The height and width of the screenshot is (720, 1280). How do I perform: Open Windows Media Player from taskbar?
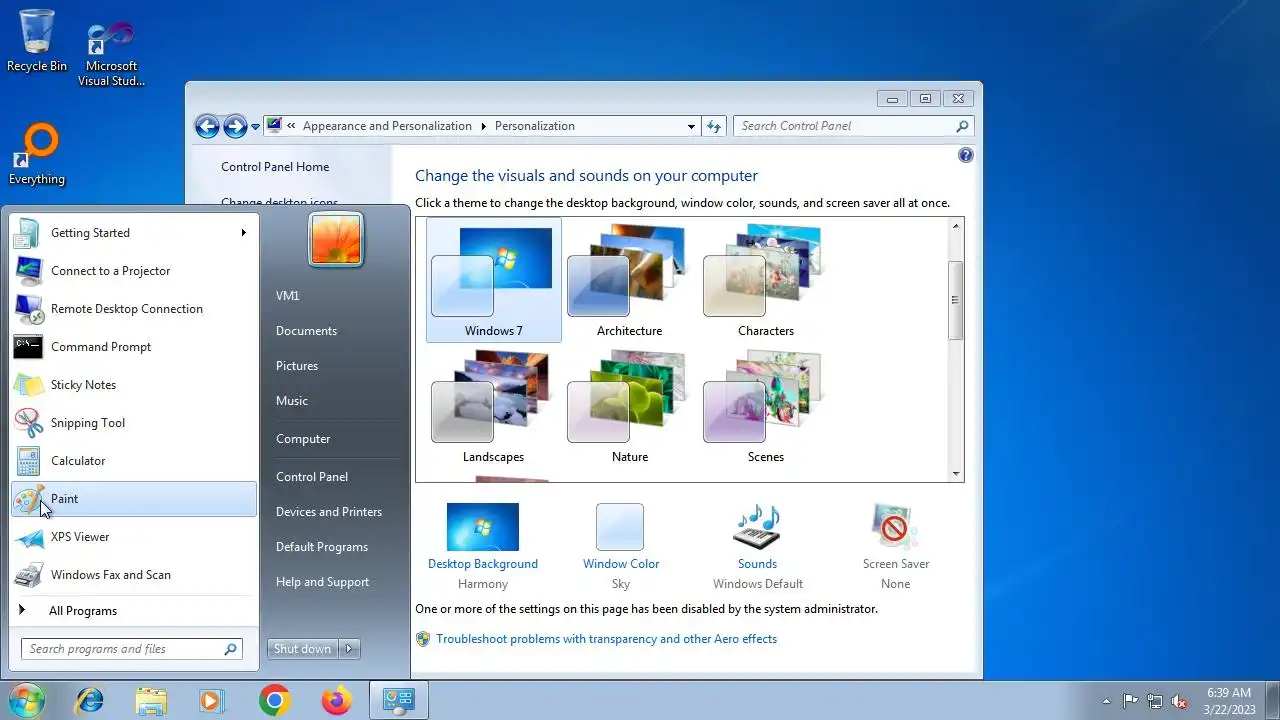coord(212,701)
